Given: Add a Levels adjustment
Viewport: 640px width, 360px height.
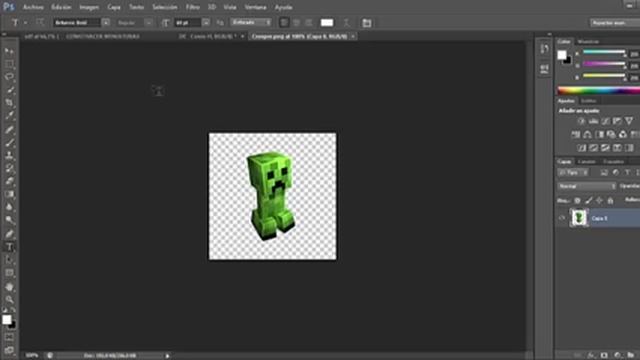Looking at the screenshot, I should 593,121.
